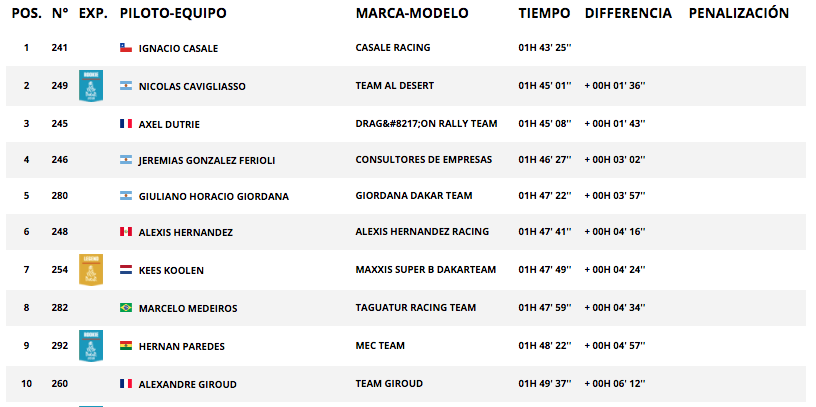Viewport: 816px width, 407px height.
Task: Open rider name Ignacio Casale
Action: click(x=178, y=48)
